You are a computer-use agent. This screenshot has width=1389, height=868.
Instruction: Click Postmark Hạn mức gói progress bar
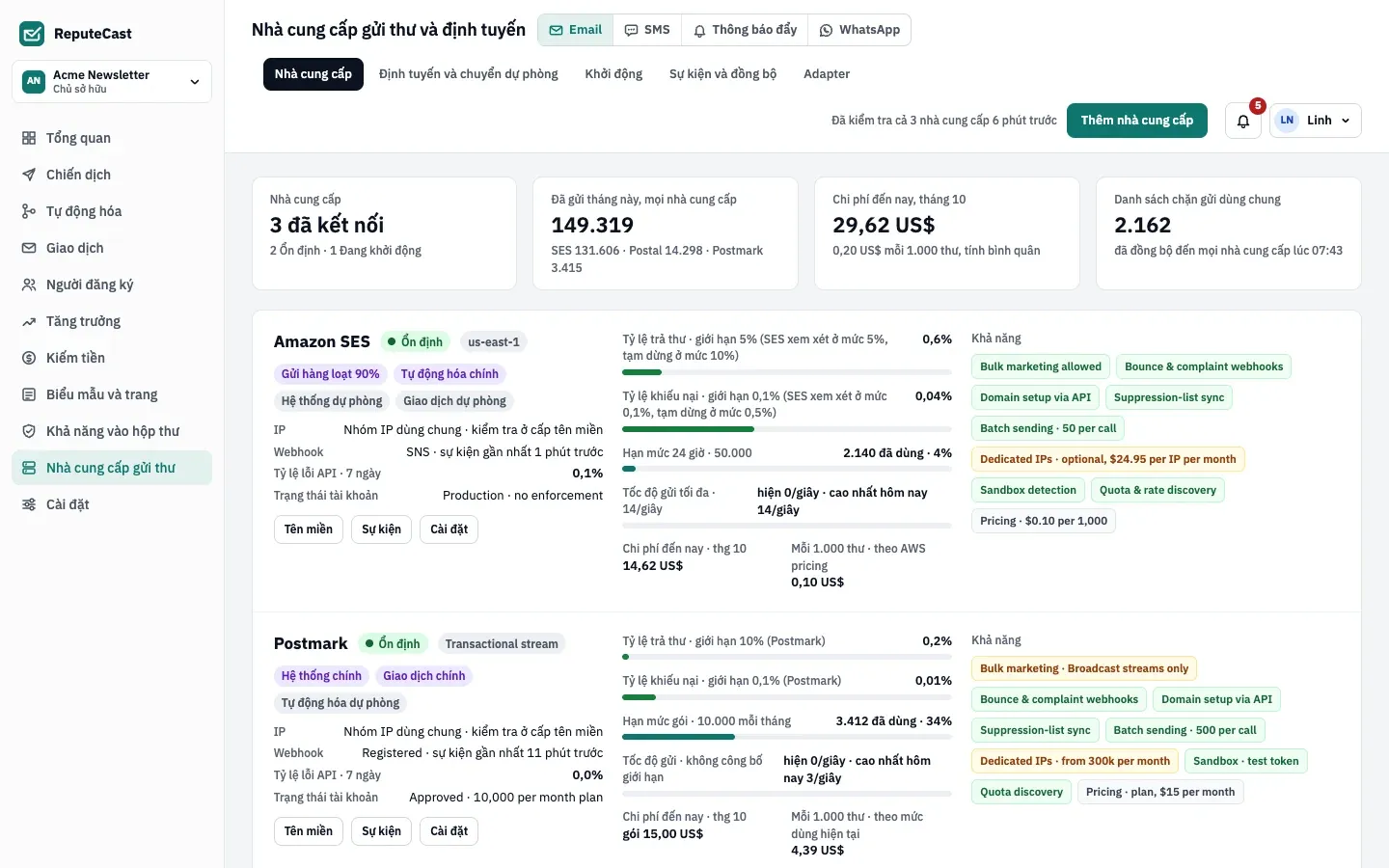point(787,737)
